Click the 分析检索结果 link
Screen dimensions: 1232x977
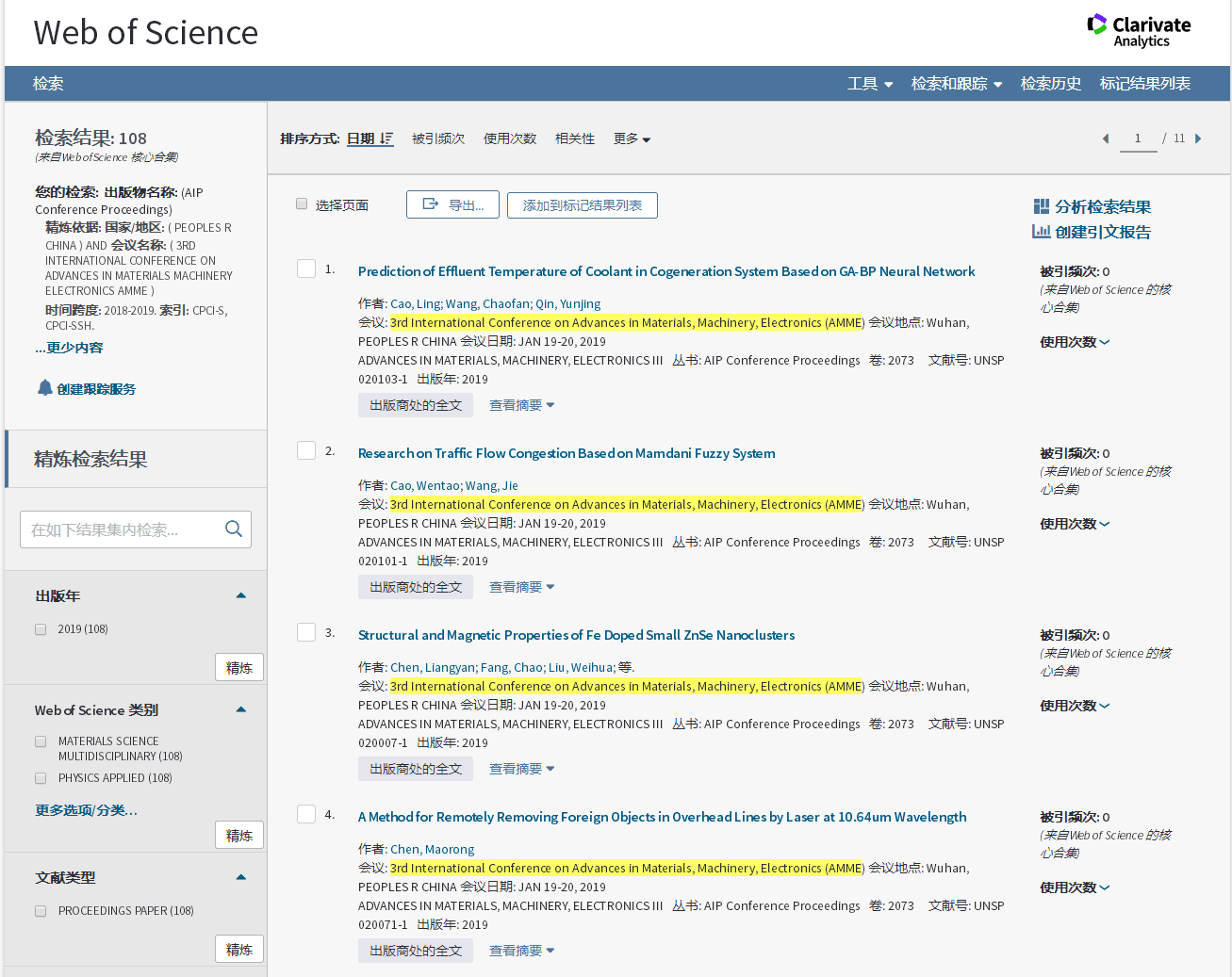pyautogui.click(x=1103, y=206)
